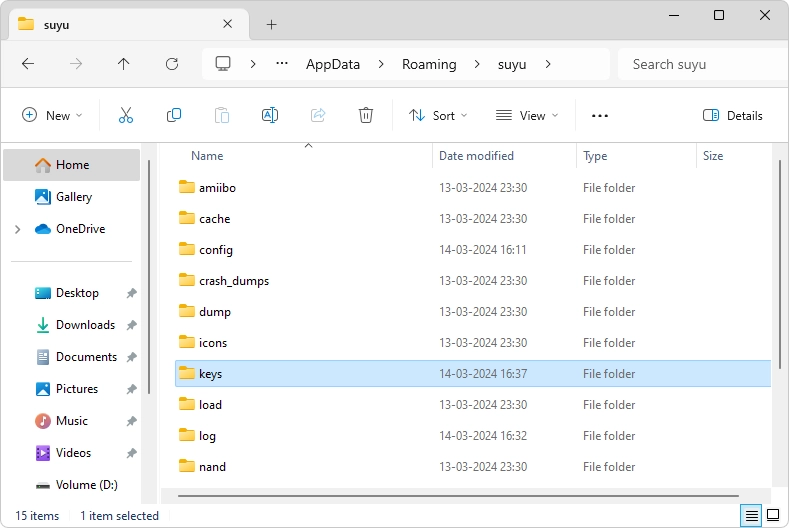Open the View dropdown menu
The height and width of the screenshot is (528, 789).
coord(527,116)
